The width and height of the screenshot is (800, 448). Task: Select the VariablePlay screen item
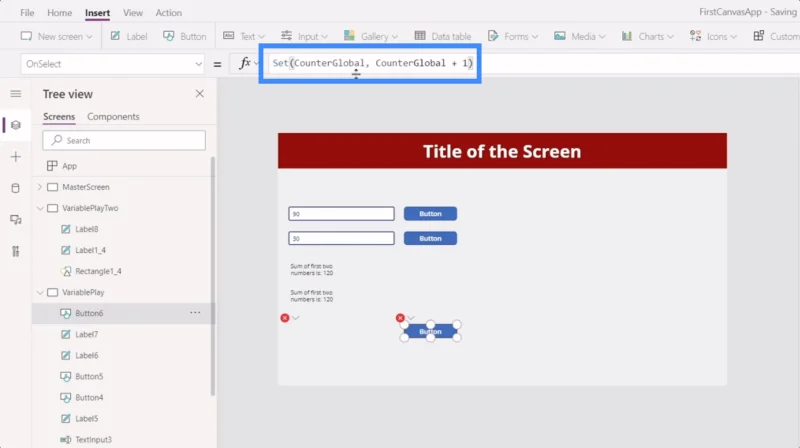83,292
